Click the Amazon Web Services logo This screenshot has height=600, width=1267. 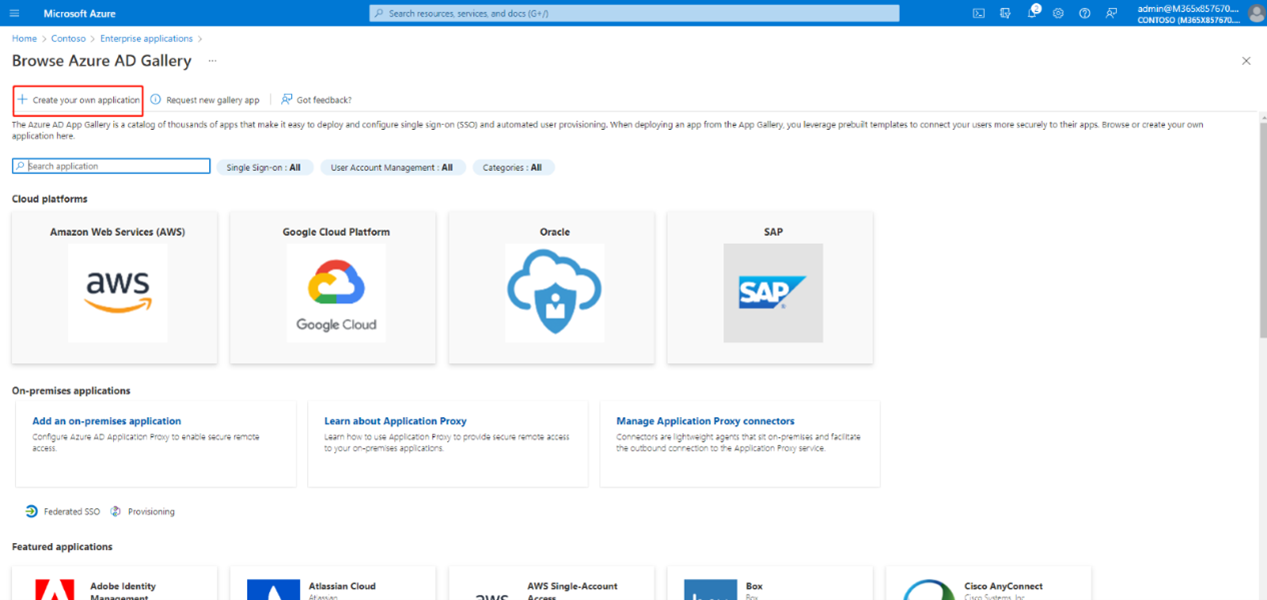(x=117, y=293)
